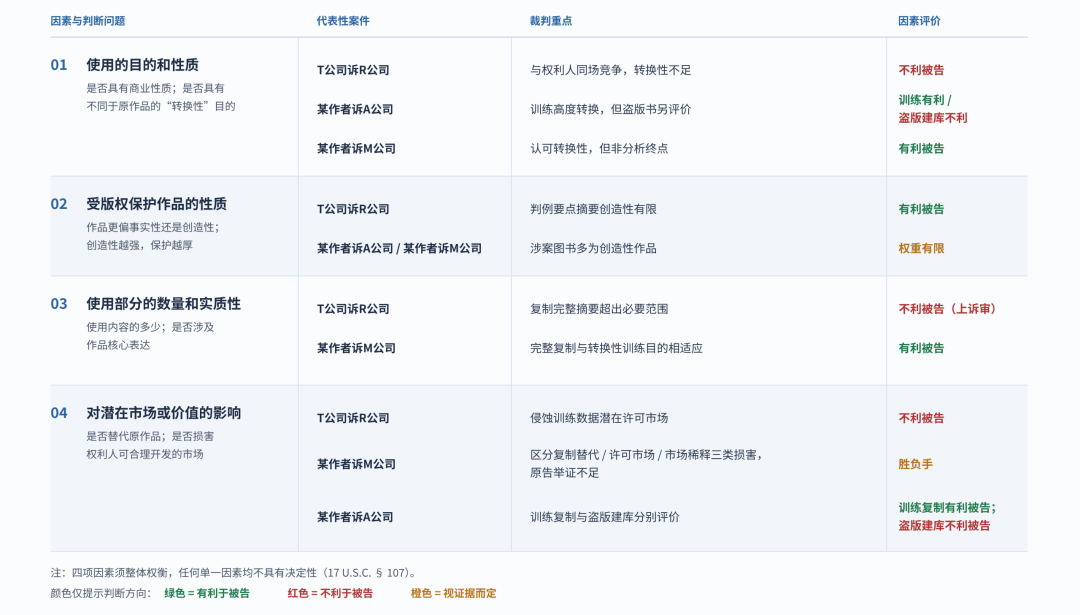The width and height of the screenshot is (1080, 615).
Task: Select 有利被告 beside 判例要点摘要创造性有限
Action: click(921, 209)
